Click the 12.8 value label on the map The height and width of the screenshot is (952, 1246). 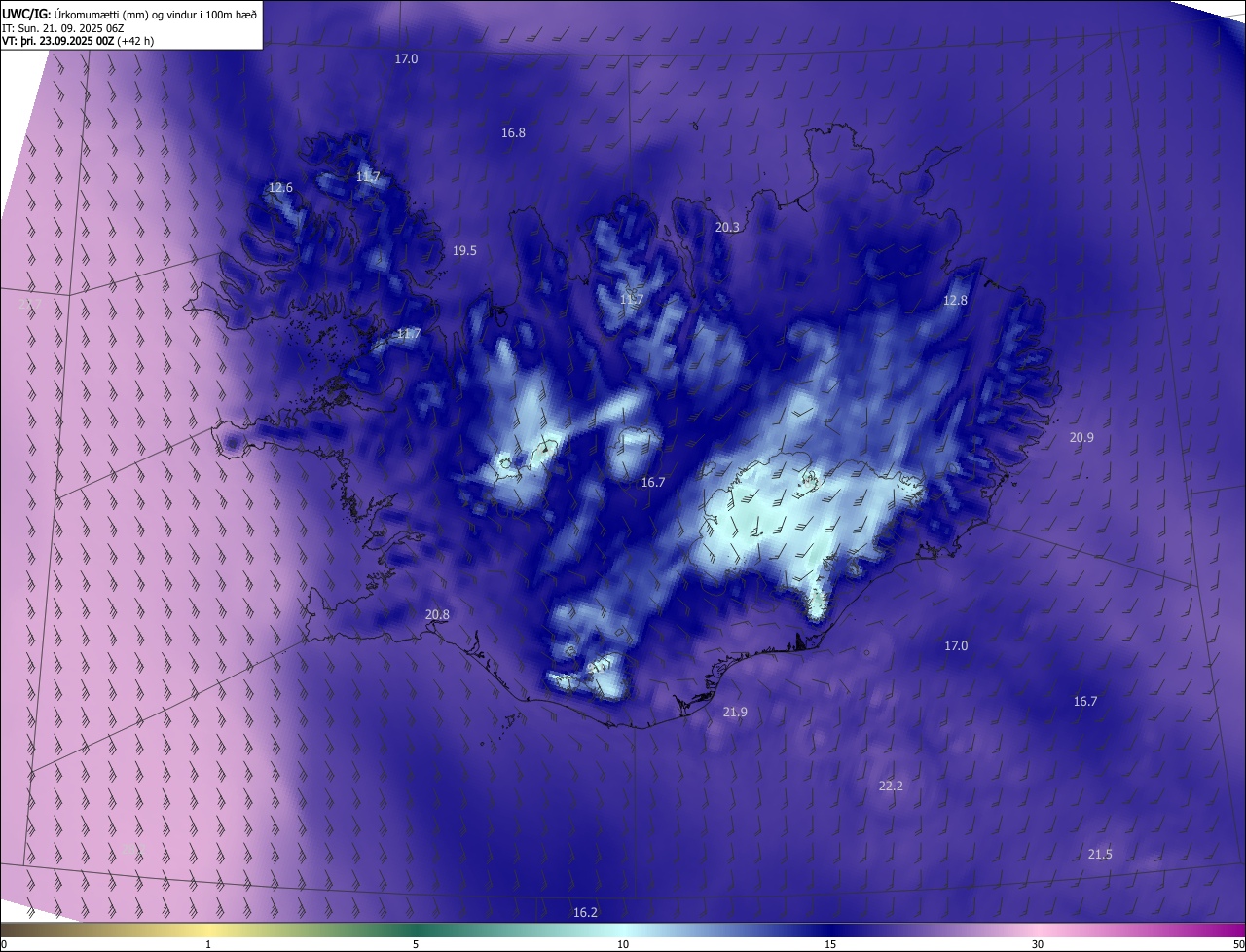(x=955, y=300)
